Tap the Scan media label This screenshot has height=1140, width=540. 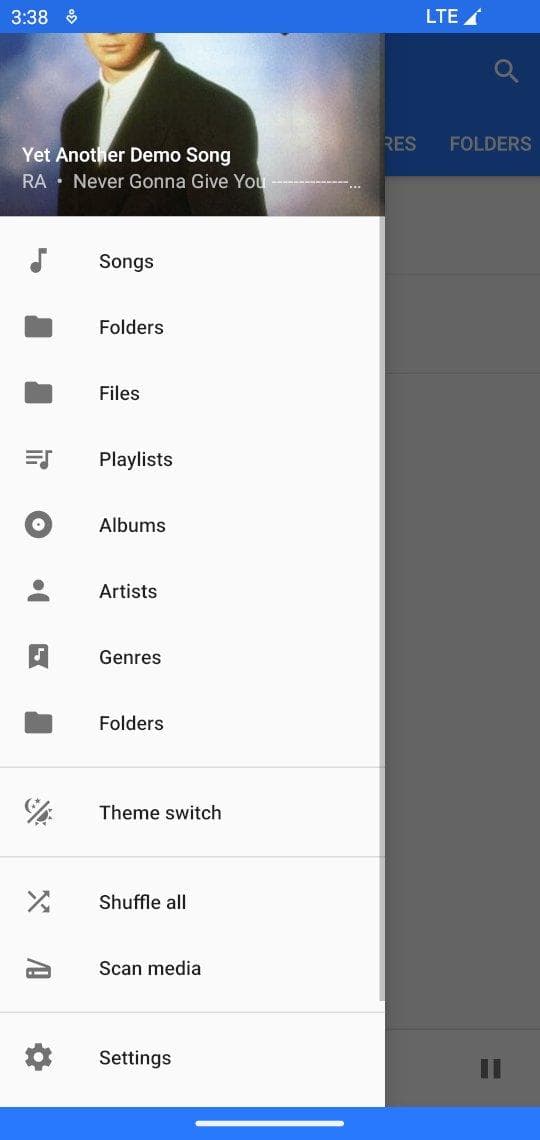point(150,968)
